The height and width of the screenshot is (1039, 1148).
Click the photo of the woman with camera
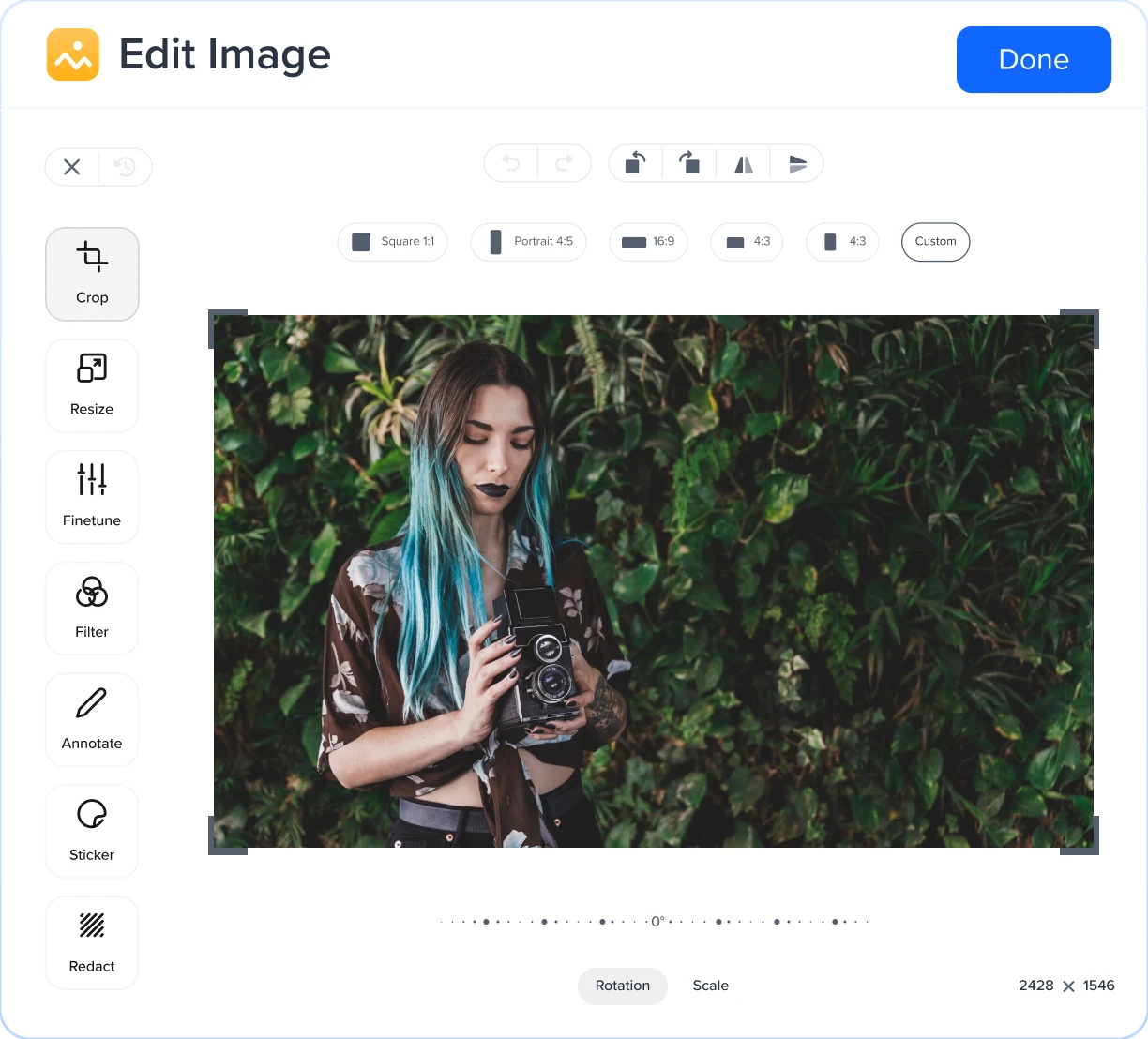click(654, 581)
